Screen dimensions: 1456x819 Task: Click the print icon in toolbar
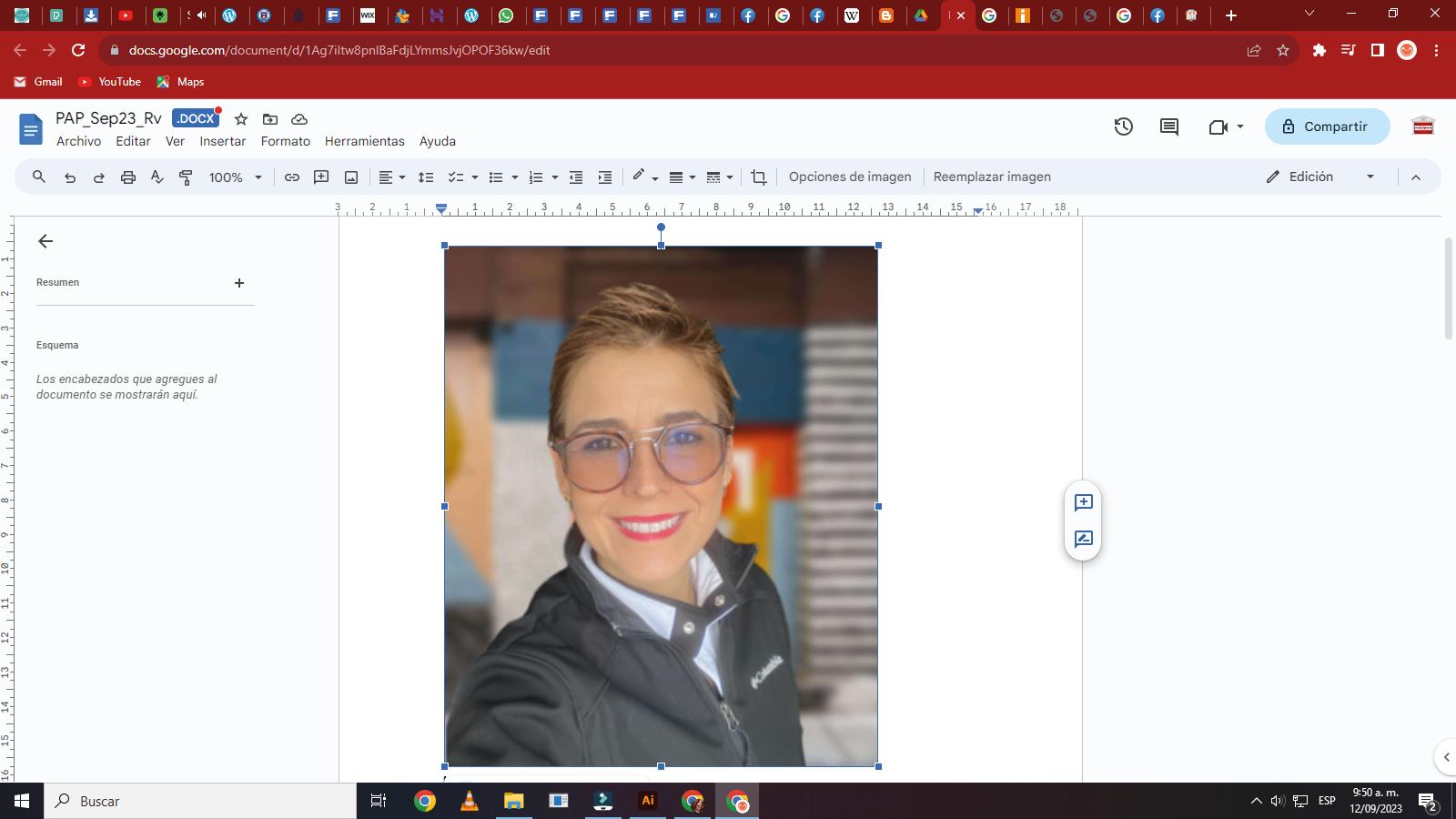click(127, 177)
